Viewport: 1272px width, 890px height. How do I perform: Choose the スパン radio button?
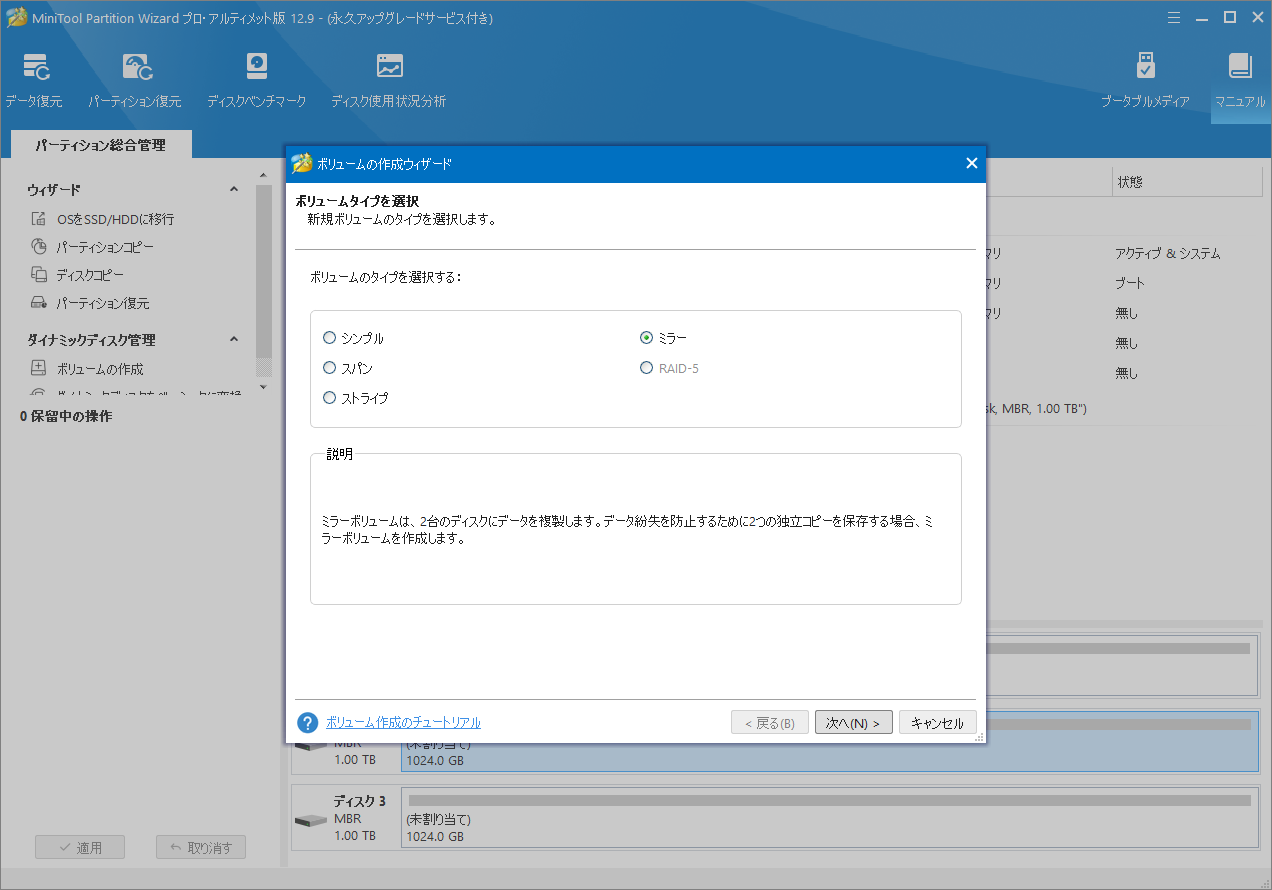[330, 369]
